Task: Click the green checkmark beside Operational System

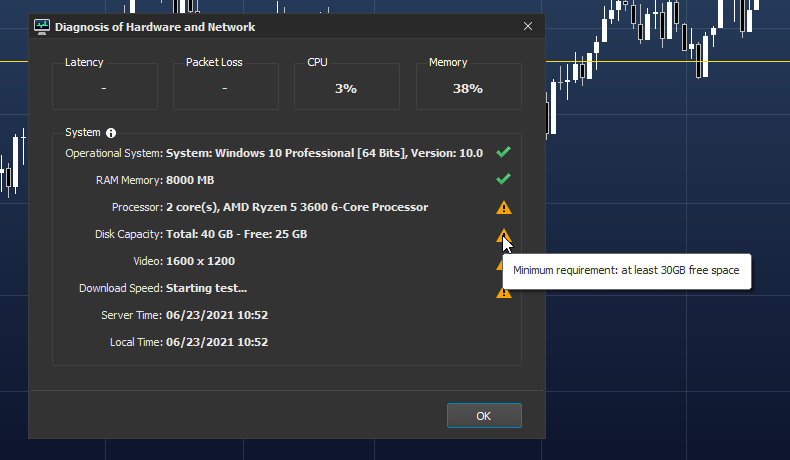Action: 503,152
